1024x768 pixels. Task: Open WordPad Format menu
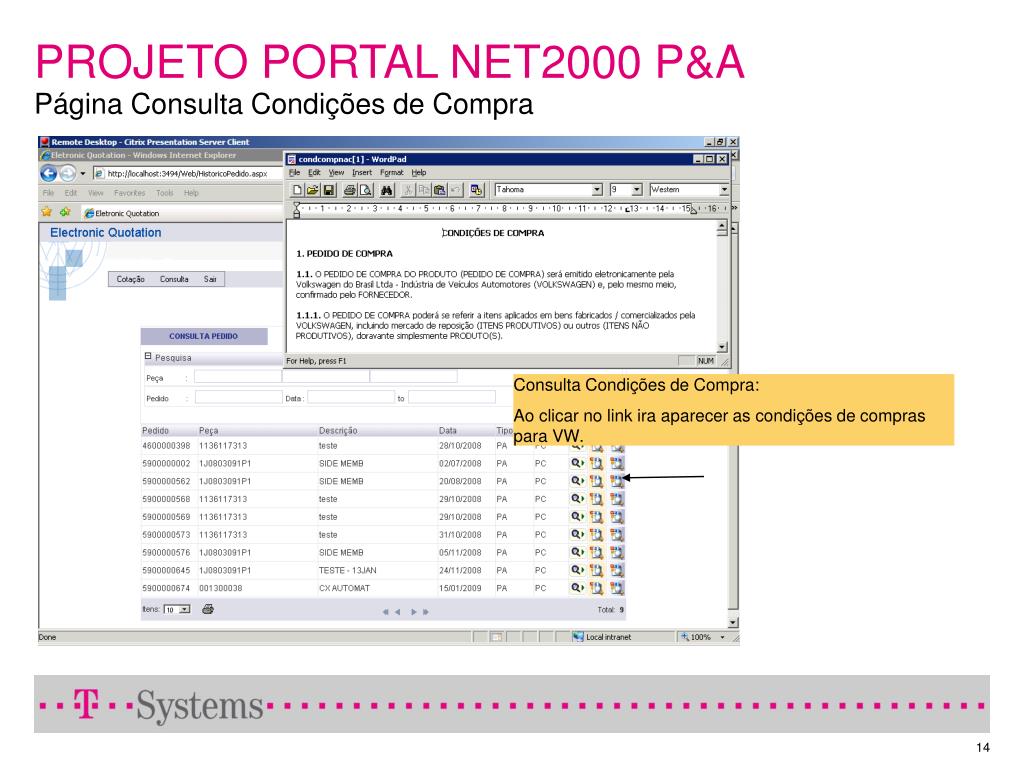[391, 173]
